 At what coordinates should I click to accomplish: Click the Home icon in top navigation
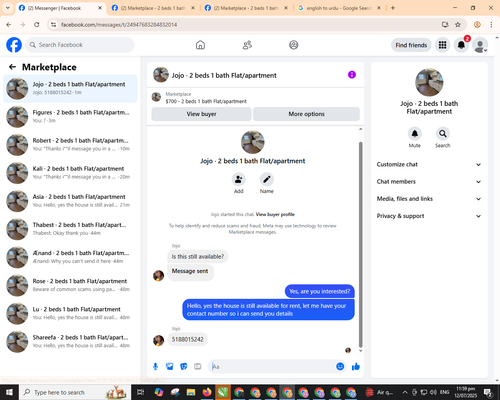[200, 45]
